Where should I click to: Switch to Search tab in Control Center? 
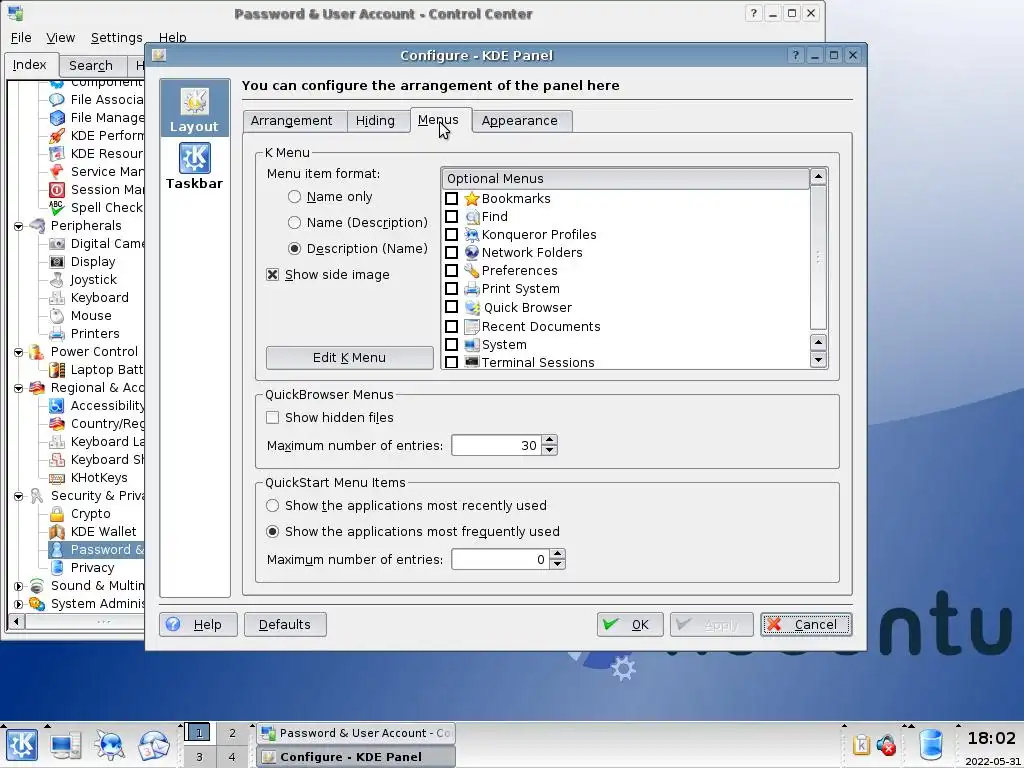pyautogui.click(x=91, y=65)
